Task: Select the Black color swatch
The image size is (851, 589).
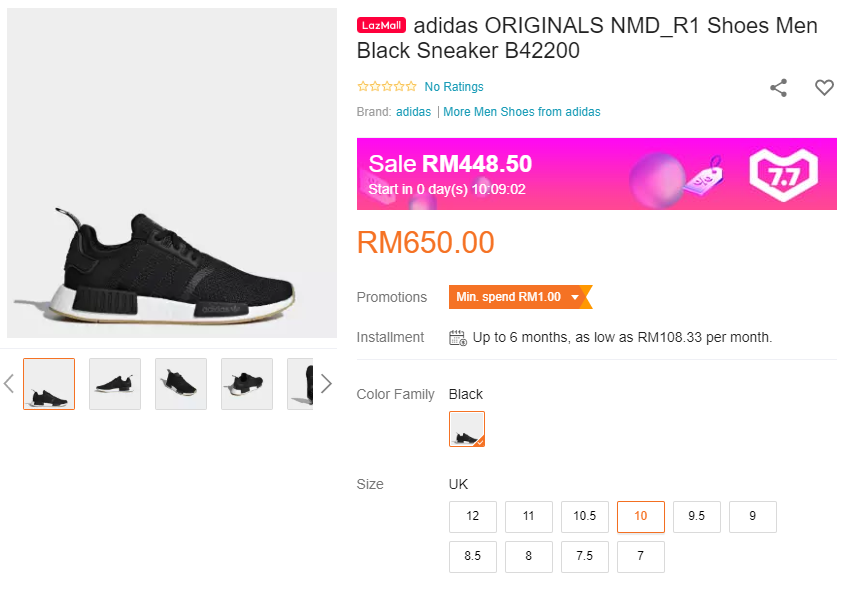Action: (x=467, y=429)
